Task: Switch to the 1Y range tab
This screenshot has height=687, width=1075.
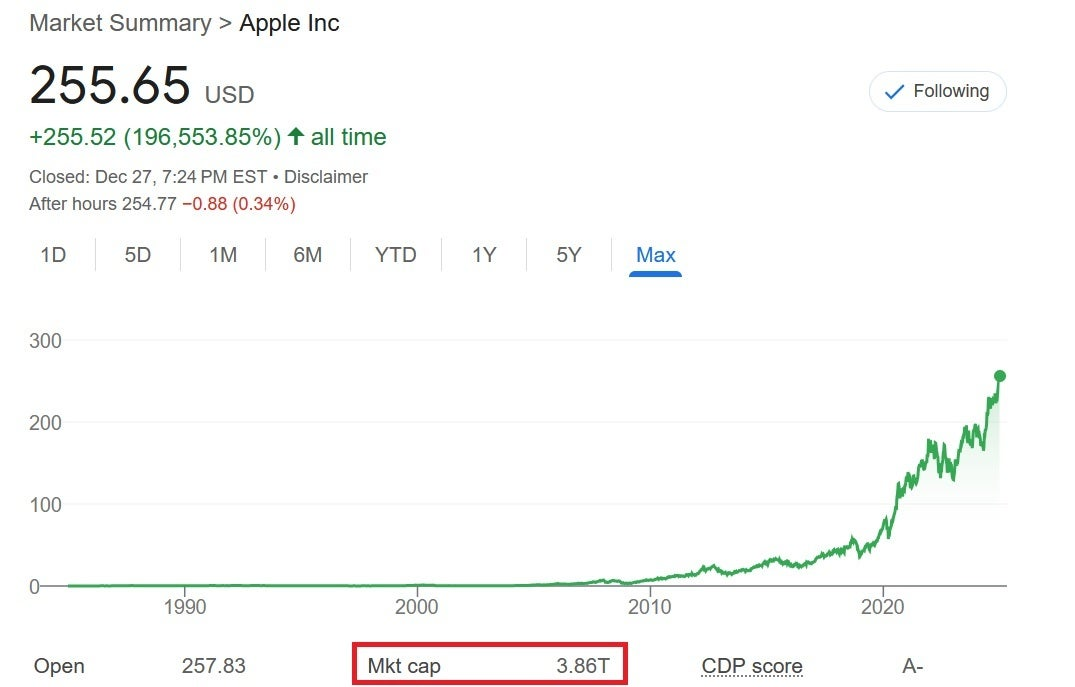Action: [x=484, y=255]
